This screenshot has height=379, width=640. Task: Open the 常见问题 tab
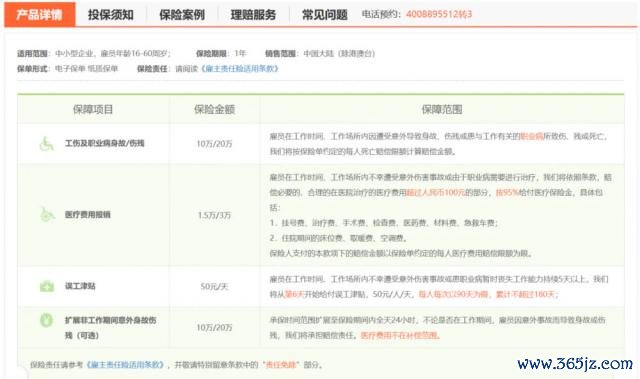(x=324, y=15)
